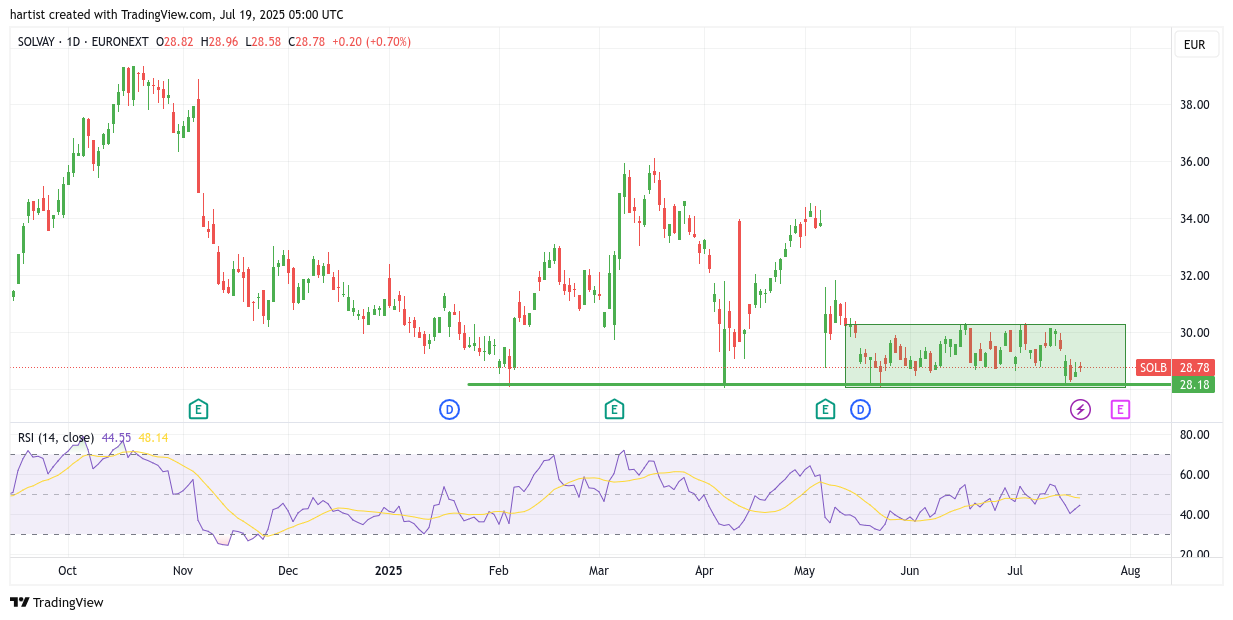Click the dividend D marker in January
The image size is (1233, 620).
pyautogui.click(x=449, y=409)
